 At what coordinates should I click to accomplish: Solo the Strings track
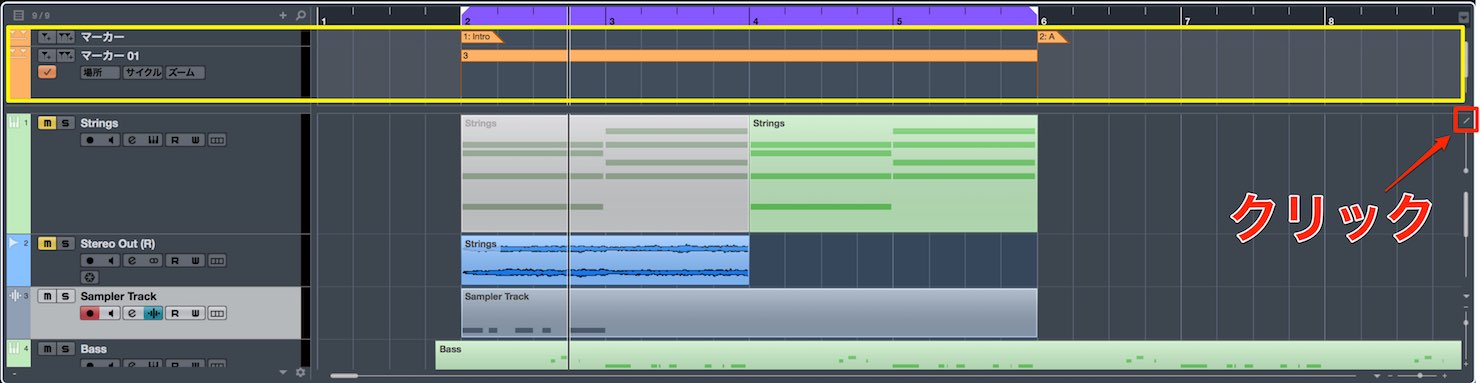point(65,123)
